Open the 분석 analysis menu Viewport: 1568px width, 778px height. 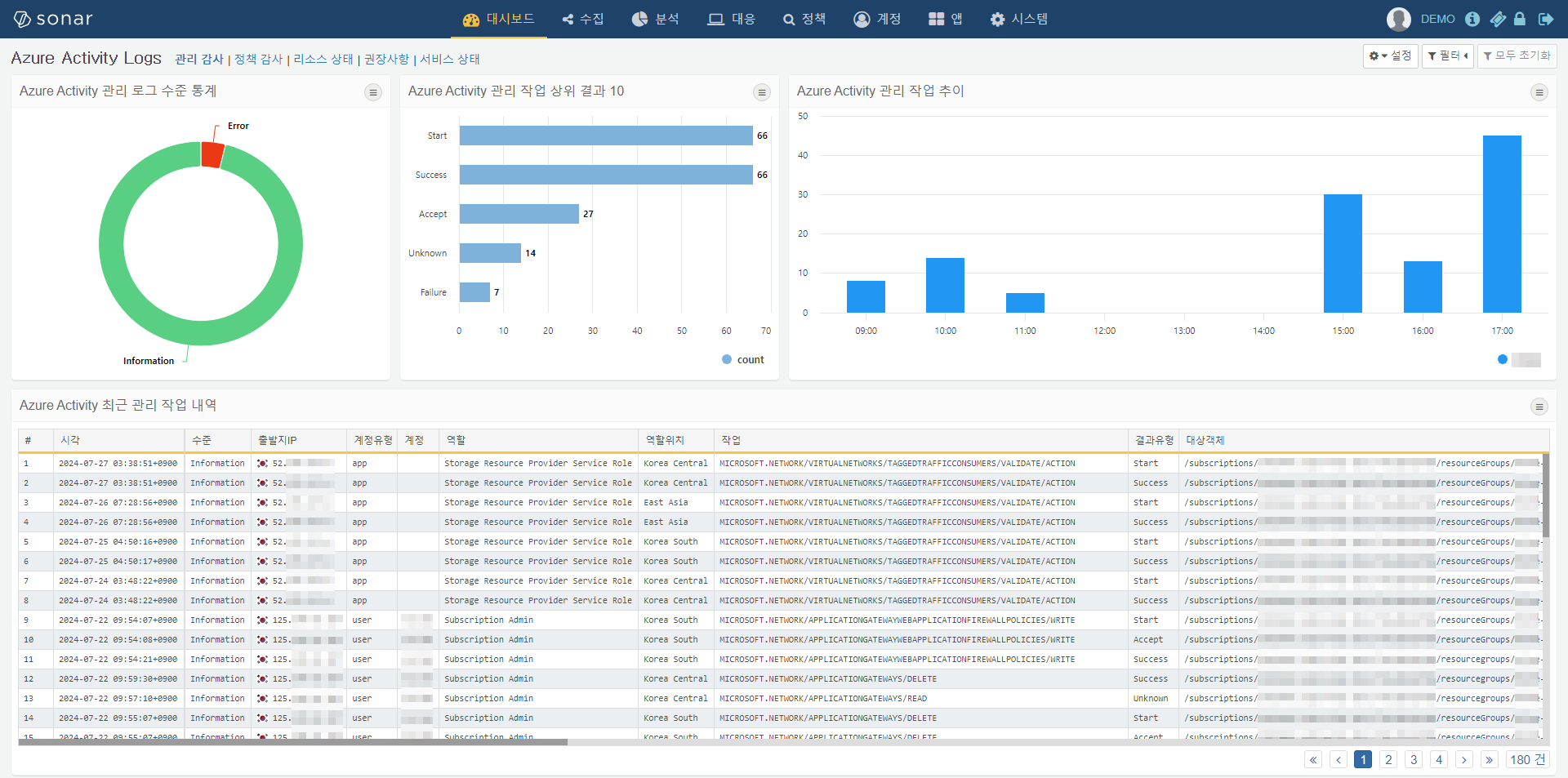[x=656, y=19]
